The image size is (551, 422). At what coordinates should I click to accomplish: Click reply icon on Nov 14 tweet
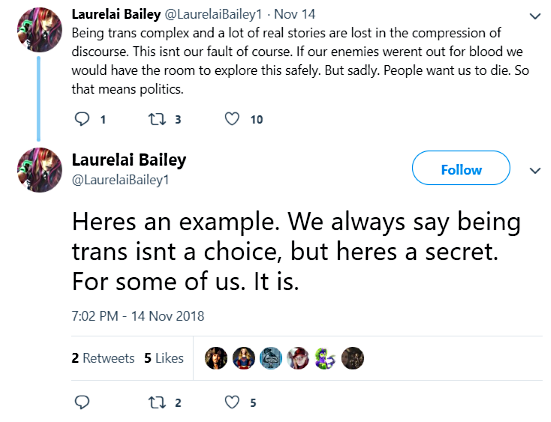[x=82, y=119]
